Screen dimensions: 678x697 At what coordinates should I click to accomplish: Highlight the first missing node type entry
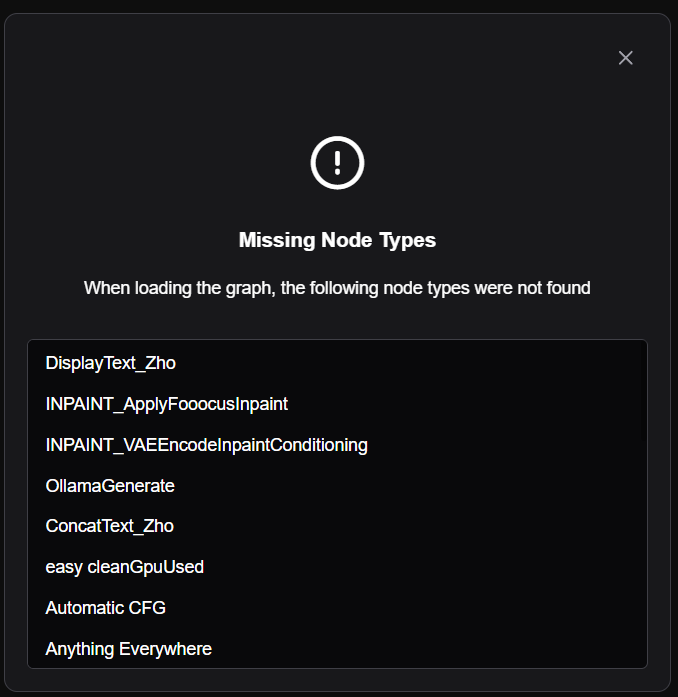(111, 363)
